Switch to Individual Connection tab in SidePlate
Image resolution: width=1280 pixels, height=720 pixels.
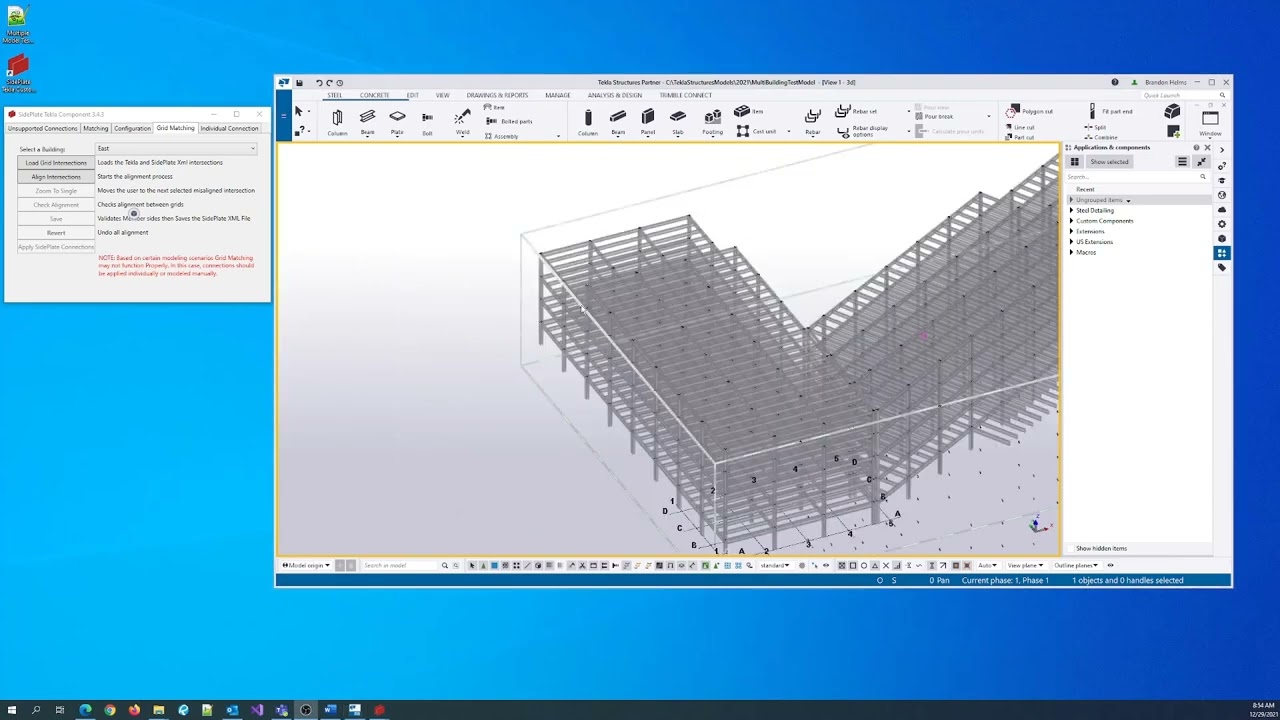point(229,128)
